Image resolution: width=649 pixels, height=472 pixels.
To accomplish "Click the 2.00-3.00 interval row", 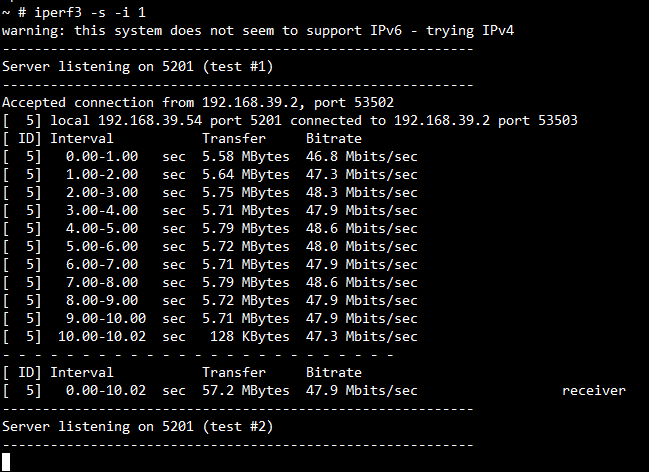I will pyautogui.click(x=102, y=193).
